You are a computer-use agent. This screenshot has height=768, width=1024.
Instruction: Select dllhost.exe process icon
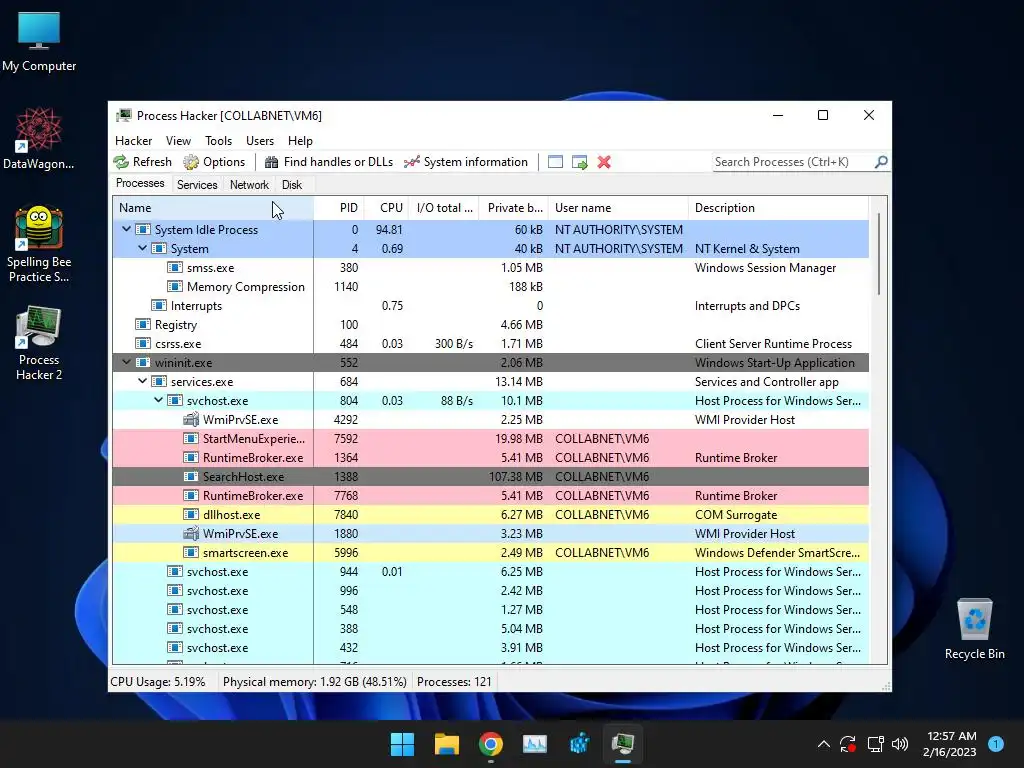(x=191, y=514)
